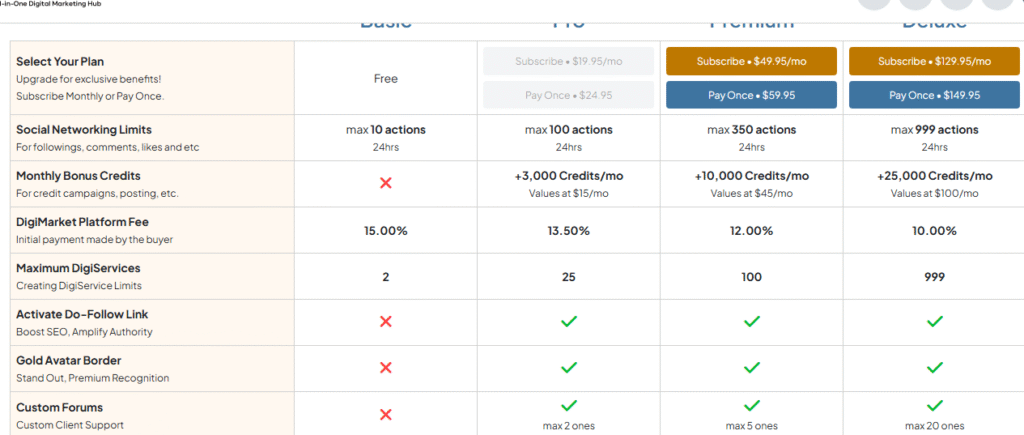
Task: Click the Basic red X for Gold Avatar Border
Action: 386,368
